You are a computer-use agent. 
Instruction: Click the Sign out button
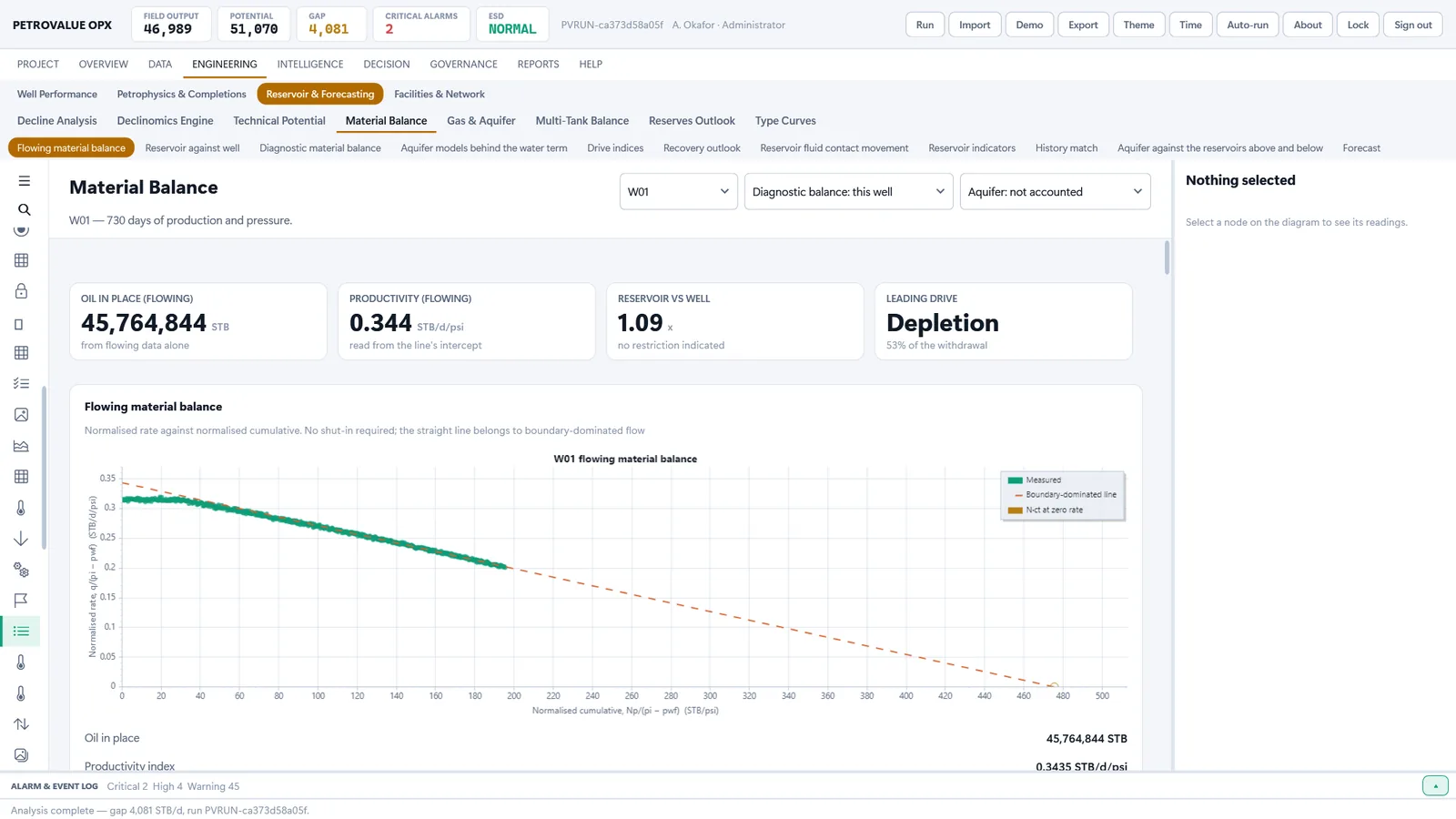point(1413,25)
